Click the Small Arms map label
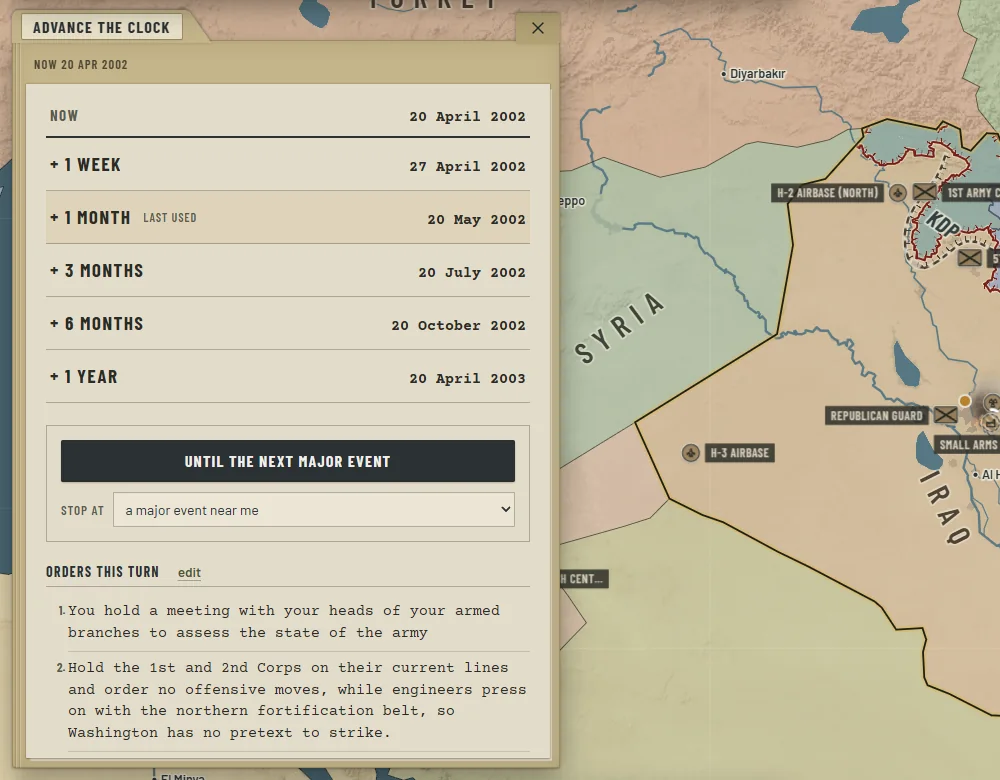Viewport: 1000px width, 780px height. pos(967,445)
